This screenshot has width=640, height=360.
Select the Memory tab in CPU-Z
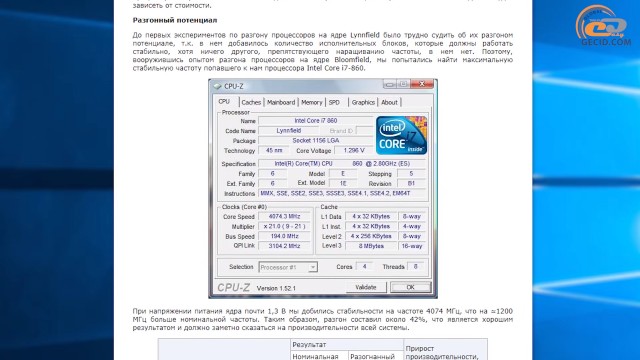click(x=311, y=102)
